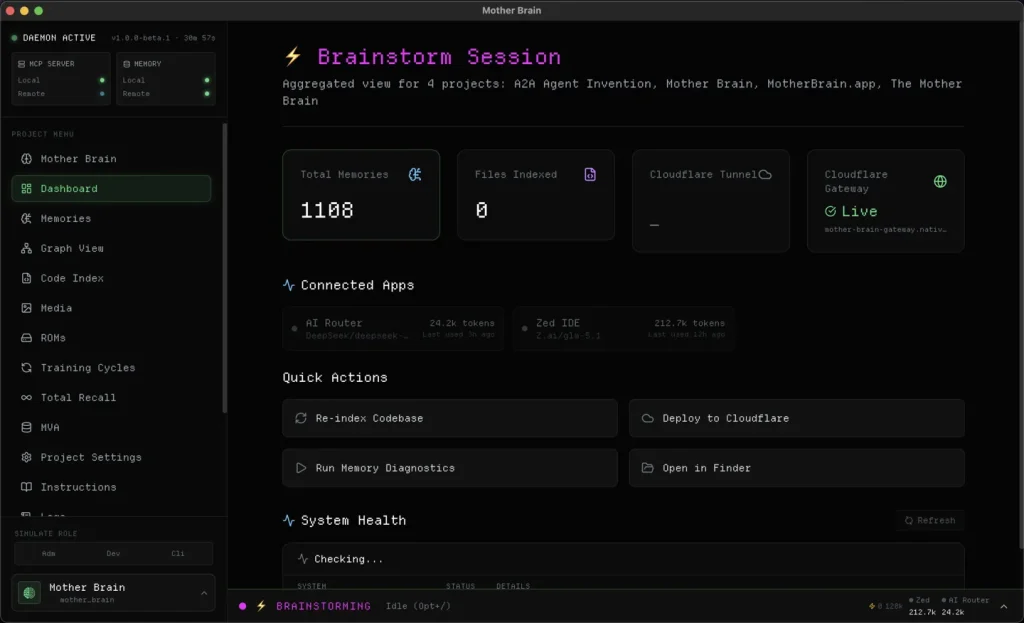Click the AI Router 24.2k counter in status bar

click(x=965, y=606)
